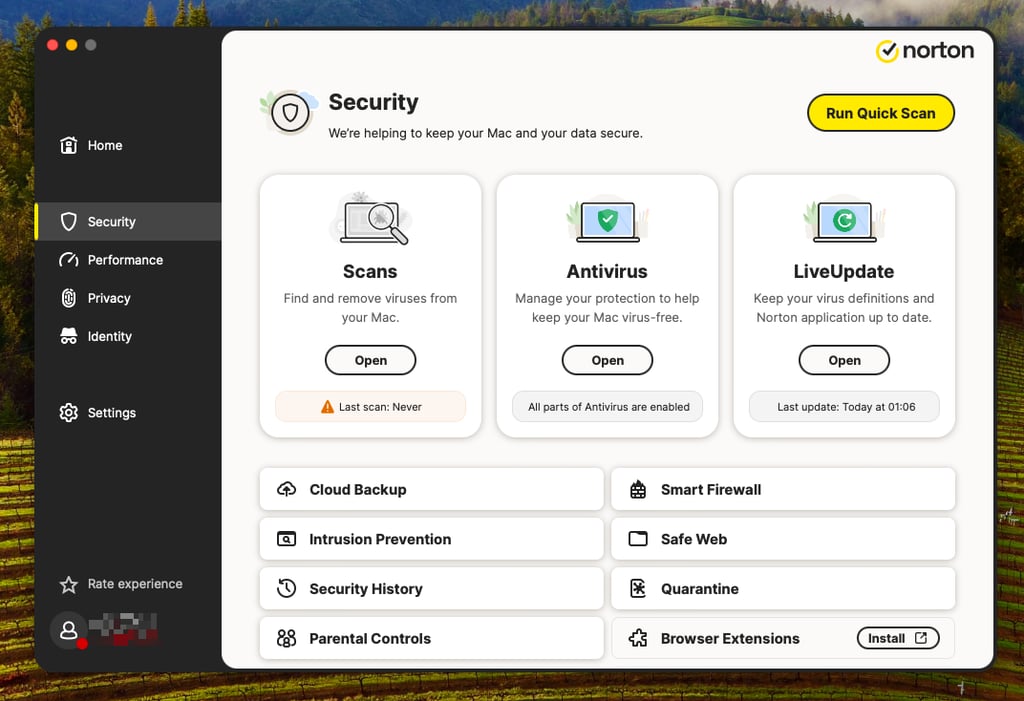Go to Home in the sidebar
Screen dimensions: 1024x701
click(x=129, y=145)
